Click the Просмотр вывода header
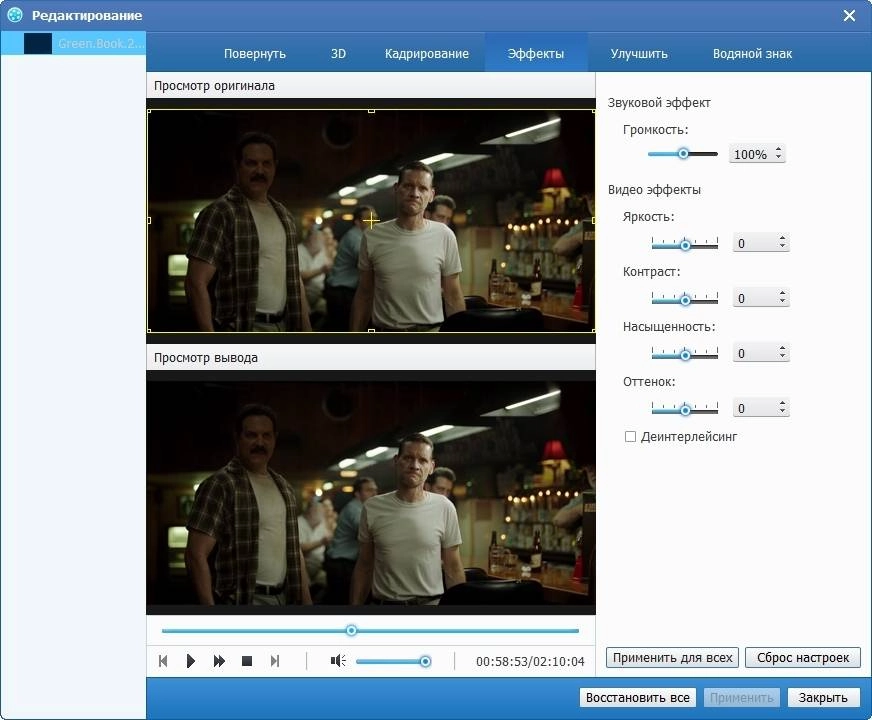Viewport: 872px width, 720px height. 206,357
